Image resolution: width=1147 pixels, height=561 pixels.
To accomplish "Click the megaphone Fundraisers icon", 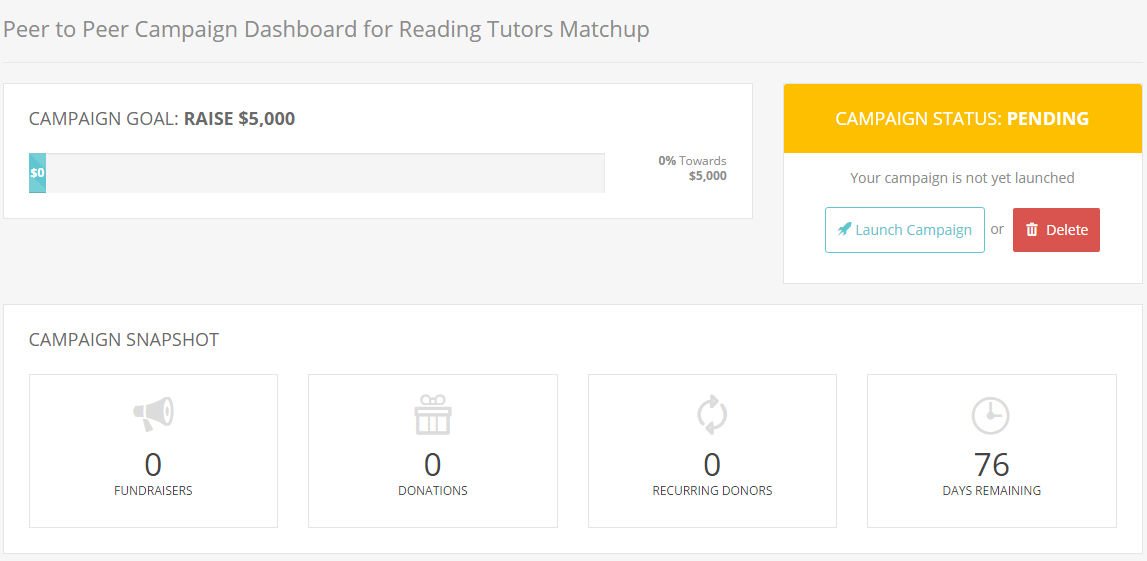I will click(x=154, y=414).
